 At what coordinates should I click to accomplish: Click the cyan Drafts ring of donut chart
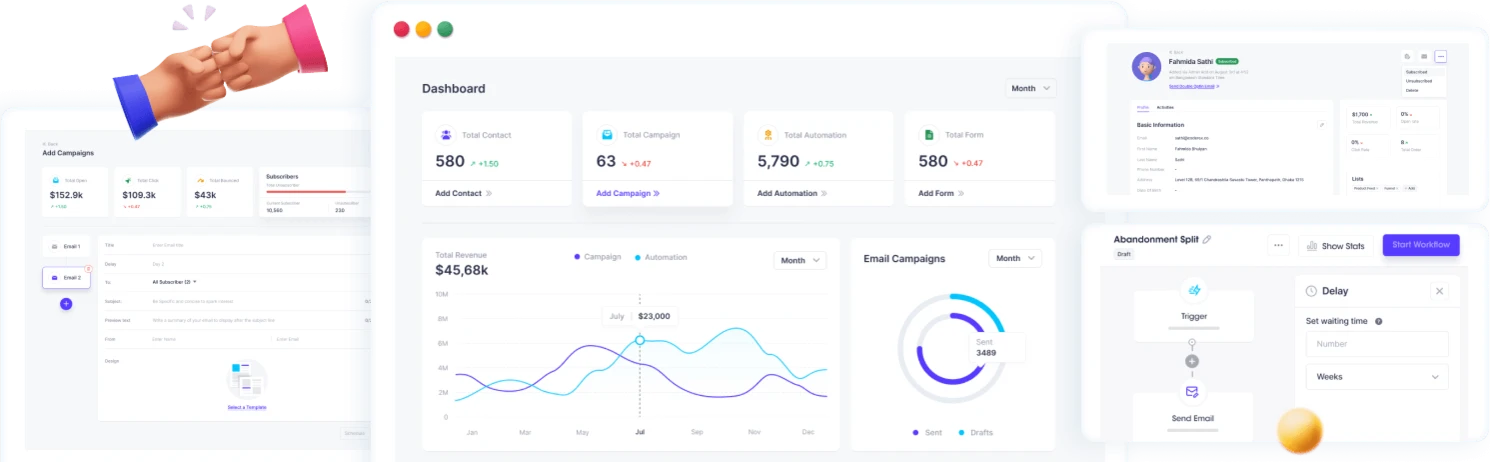(983, 308)
